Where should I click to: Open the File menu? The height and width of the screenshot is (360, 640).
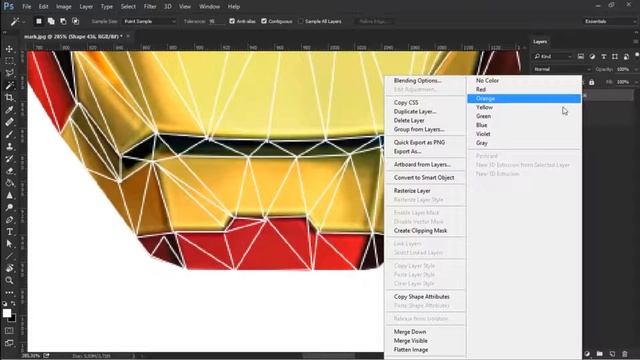pos(27,7)
